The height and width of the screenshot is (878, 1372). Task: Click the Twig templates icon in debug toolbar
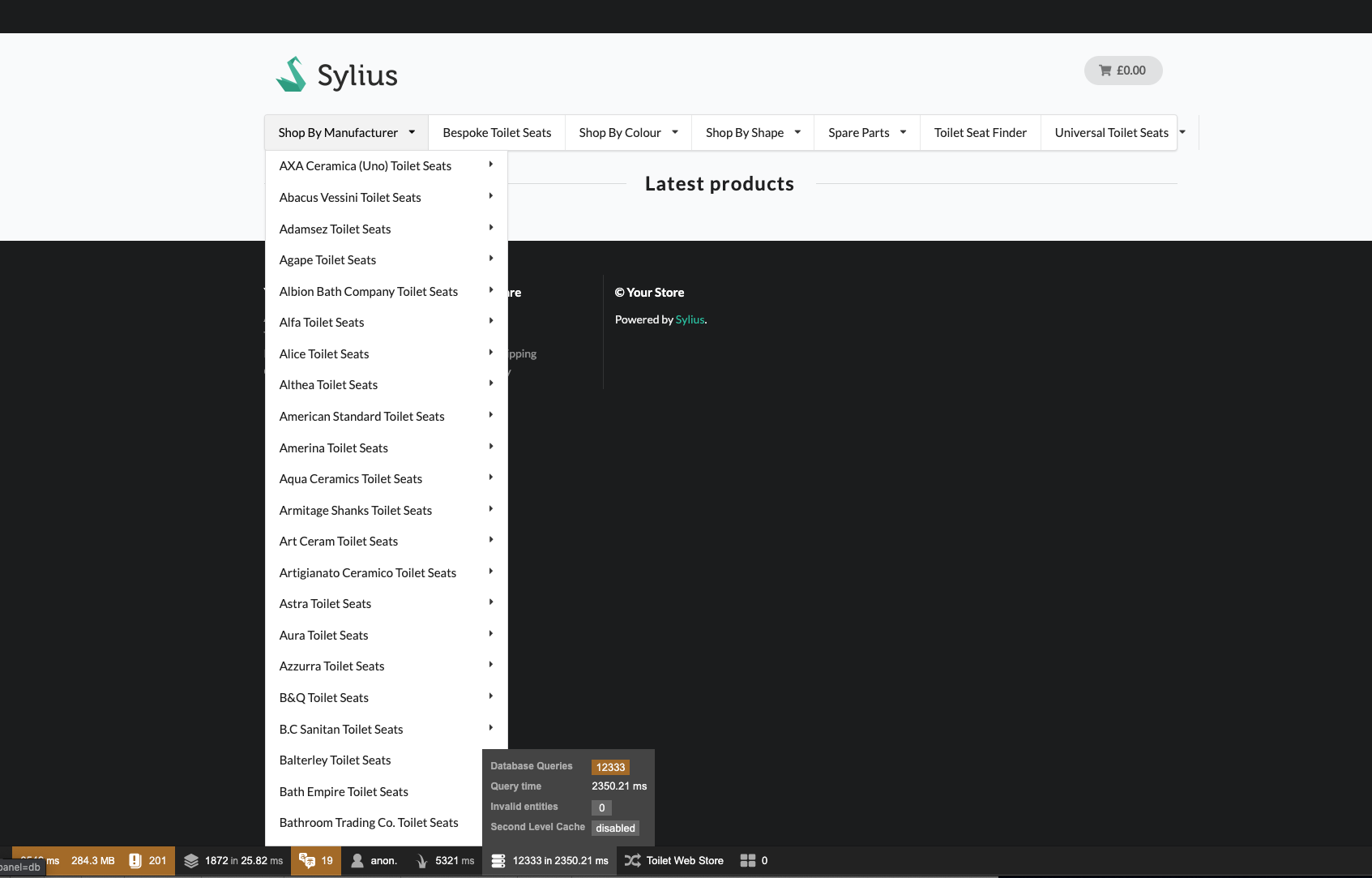pos(193,860)
